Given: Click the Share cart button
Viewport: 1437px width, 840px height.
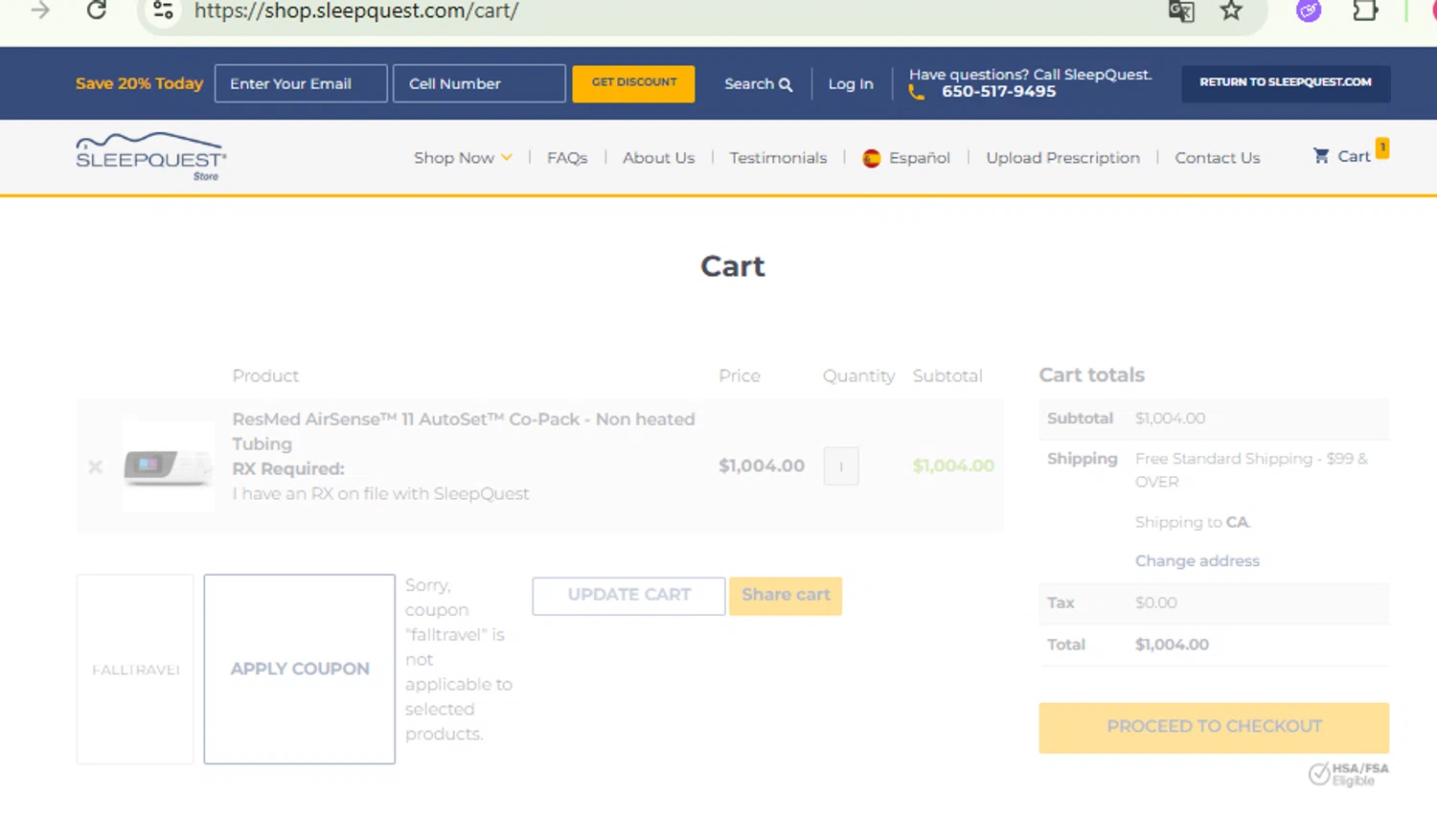Looking at the screenshot, I should (x=786, y=596).
